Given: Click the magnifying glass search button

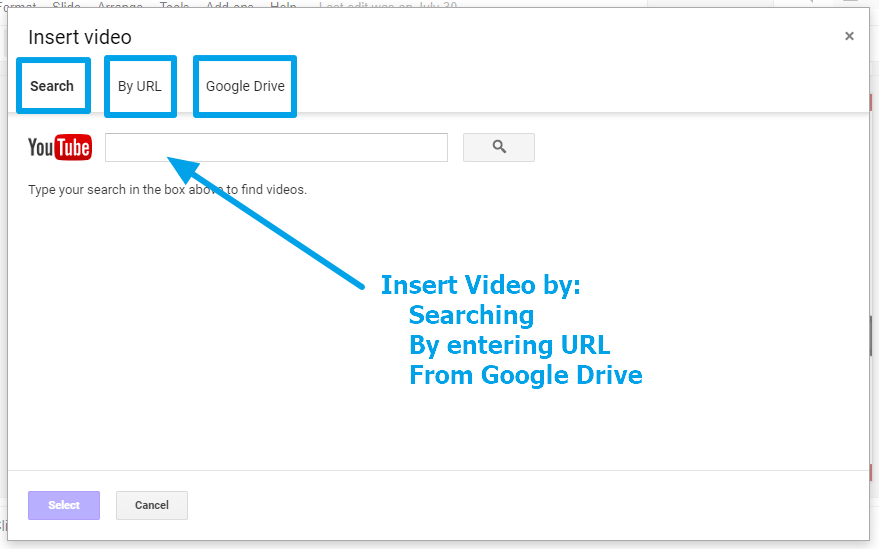Looking at the screenshot, I should pos(498,147).
